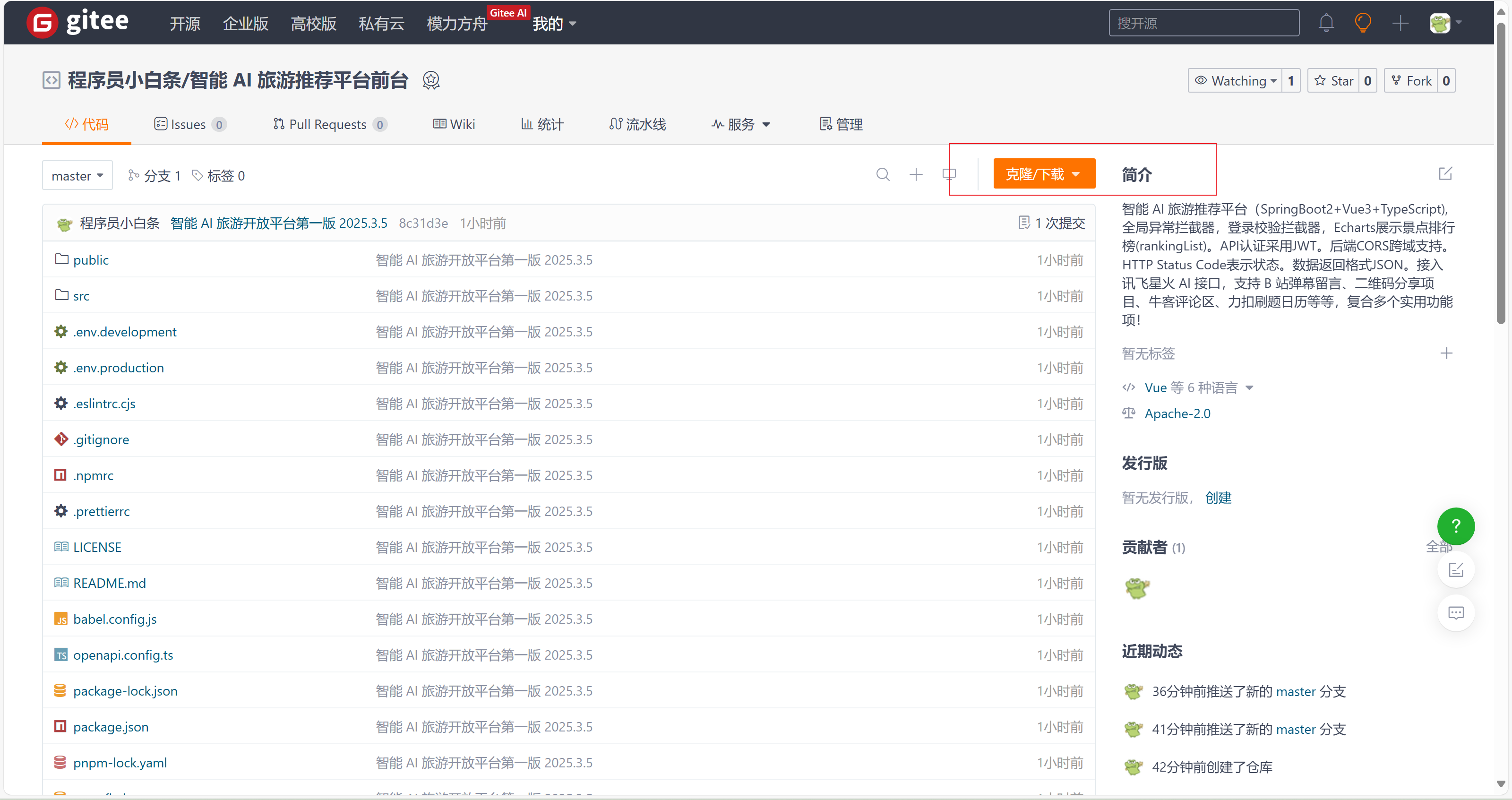Click the Web IDE monitor icon

pos(948,174)
